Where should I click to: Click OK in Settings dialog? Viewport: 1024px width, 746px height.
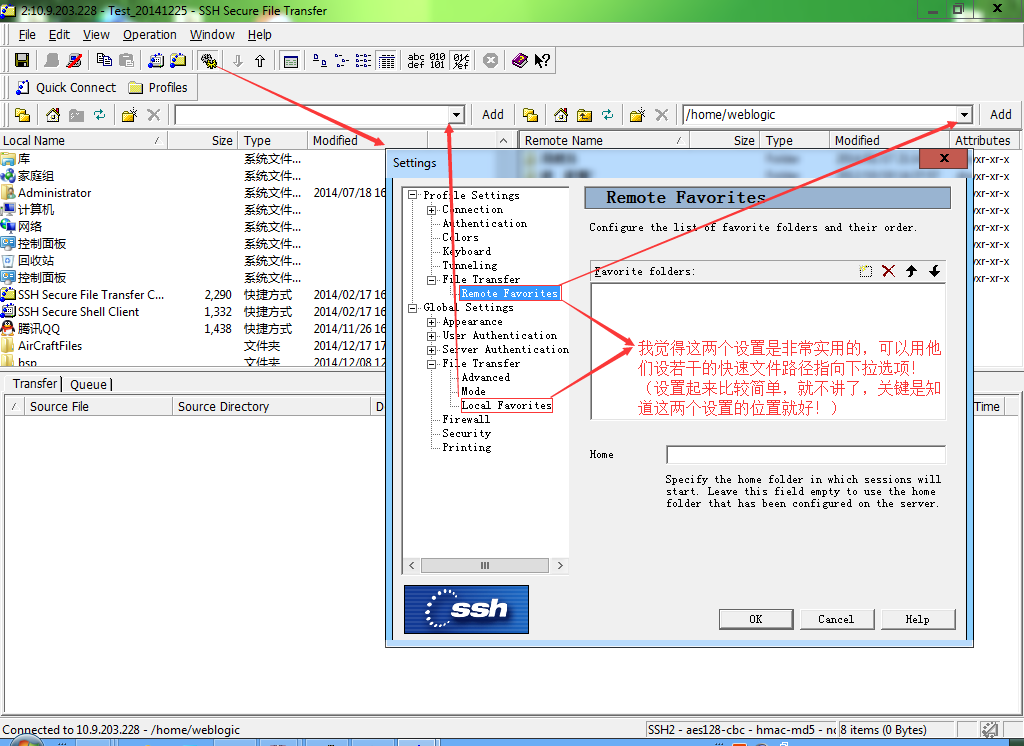tap(756, 619)
